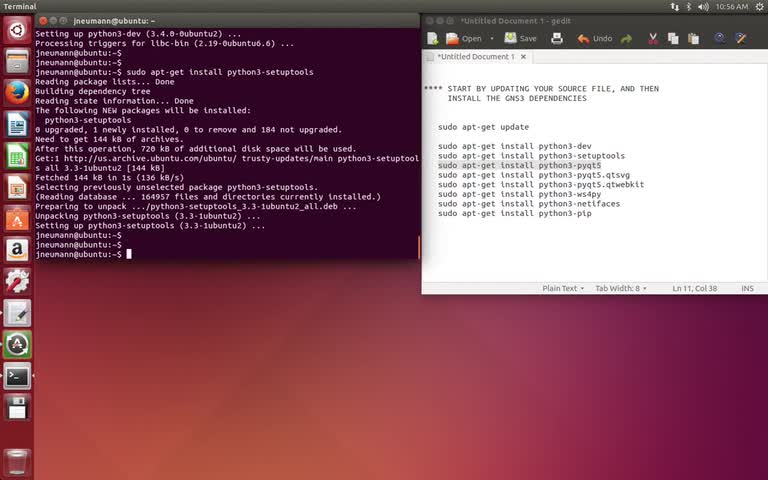Viewport: 768px width, 480px height.
Task: Click the 'python3-pip' line
Action: (x=514, y=214)
